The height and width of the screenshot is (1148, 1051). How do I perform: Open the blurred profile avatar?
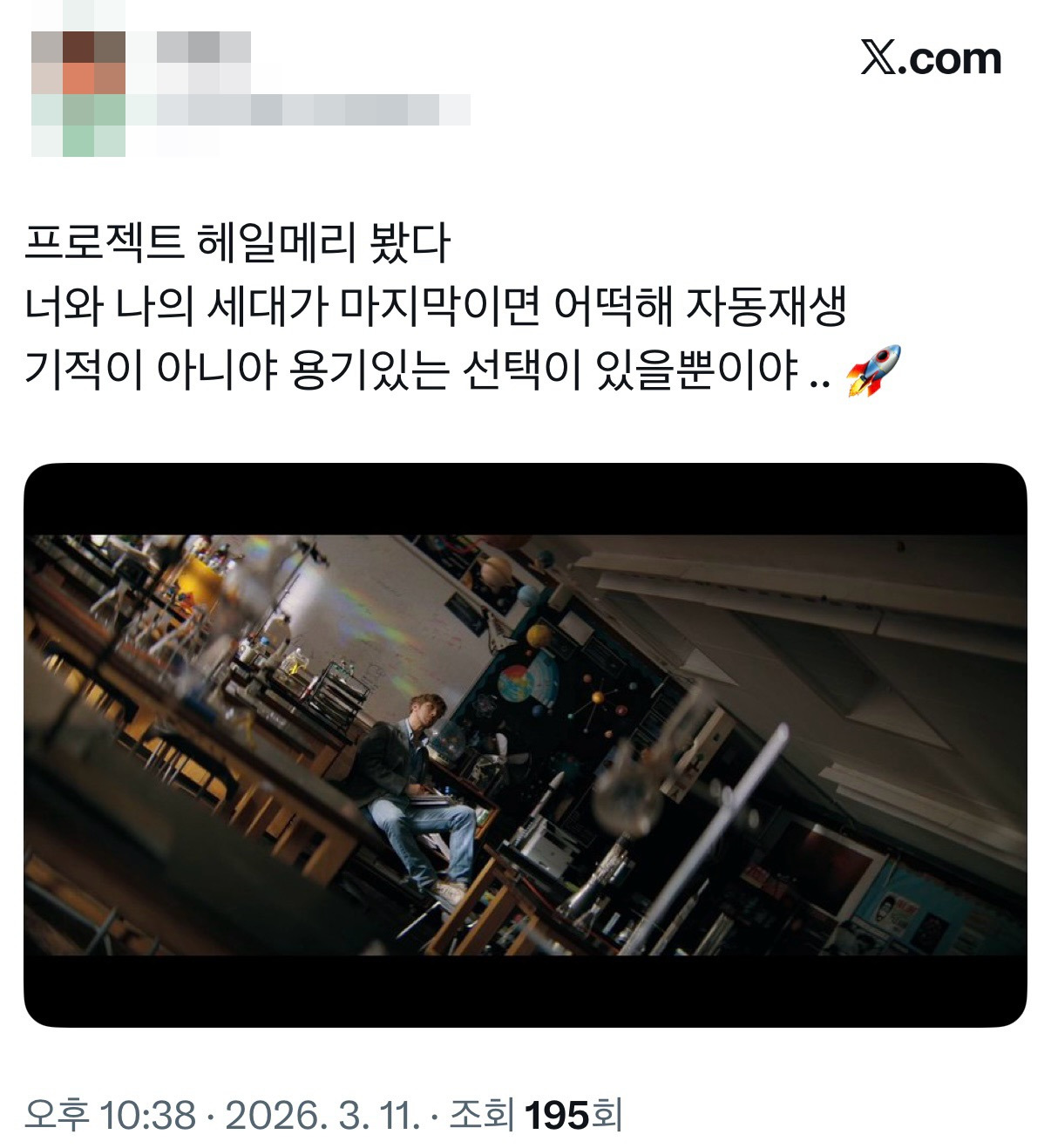click(x=78, y=94)
